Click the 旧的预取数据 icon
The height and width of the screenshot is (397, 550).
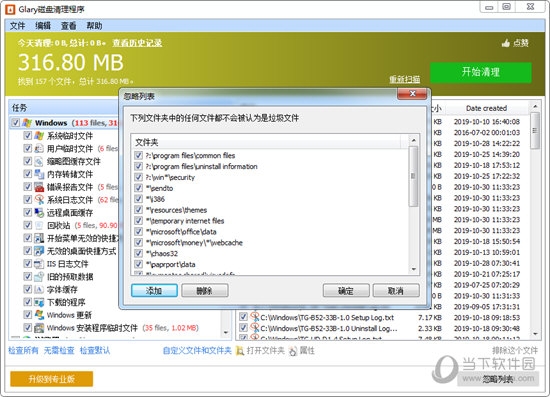(x=39, y=276)
